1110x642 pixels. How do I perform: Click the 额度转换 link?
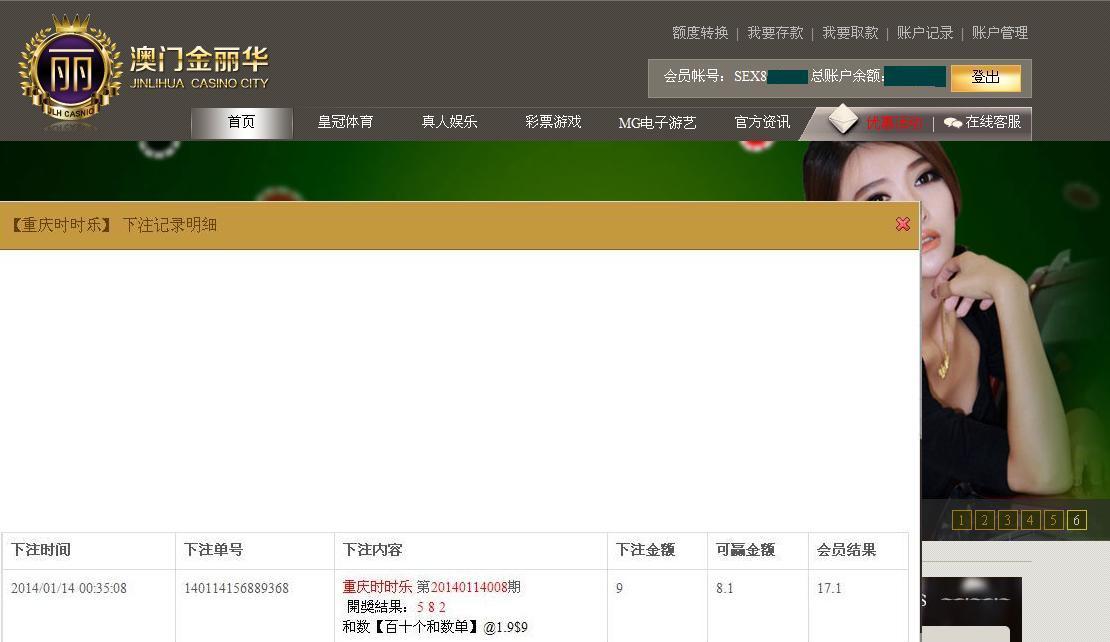700,33
